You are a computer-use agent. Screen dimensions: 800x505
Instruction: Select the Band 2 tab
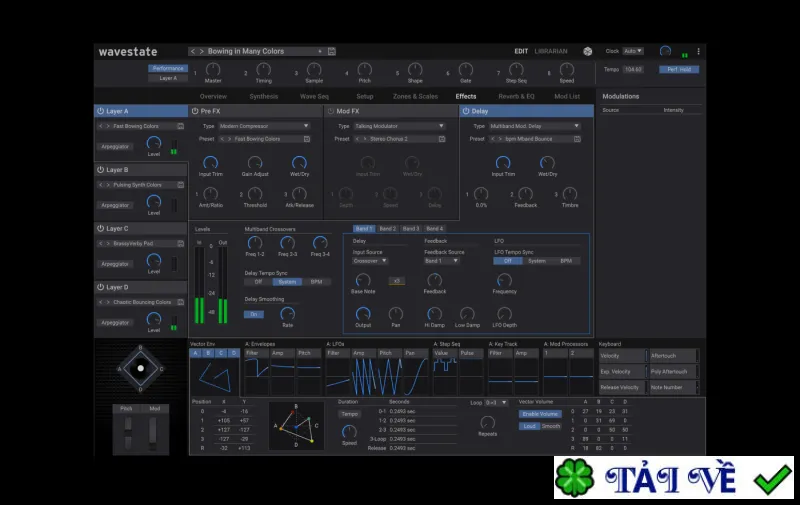(388, 229)
